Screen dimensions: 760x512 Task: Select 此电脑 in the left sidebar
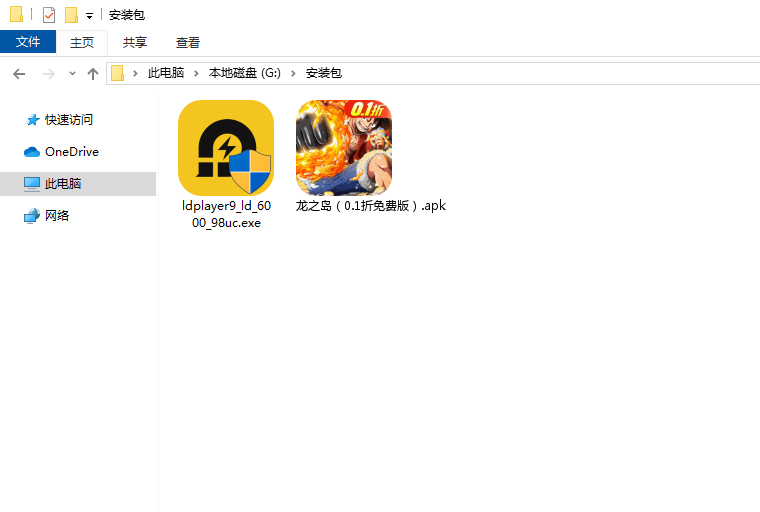pos(62,184)
